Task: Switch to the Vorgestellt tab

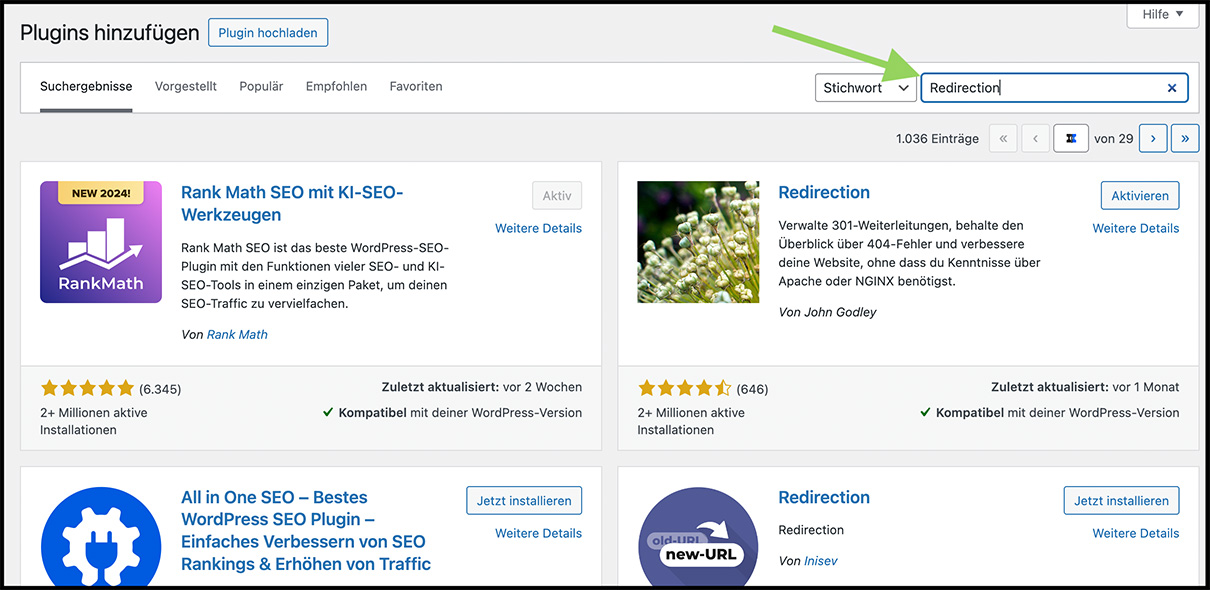Action: (186, 87)
